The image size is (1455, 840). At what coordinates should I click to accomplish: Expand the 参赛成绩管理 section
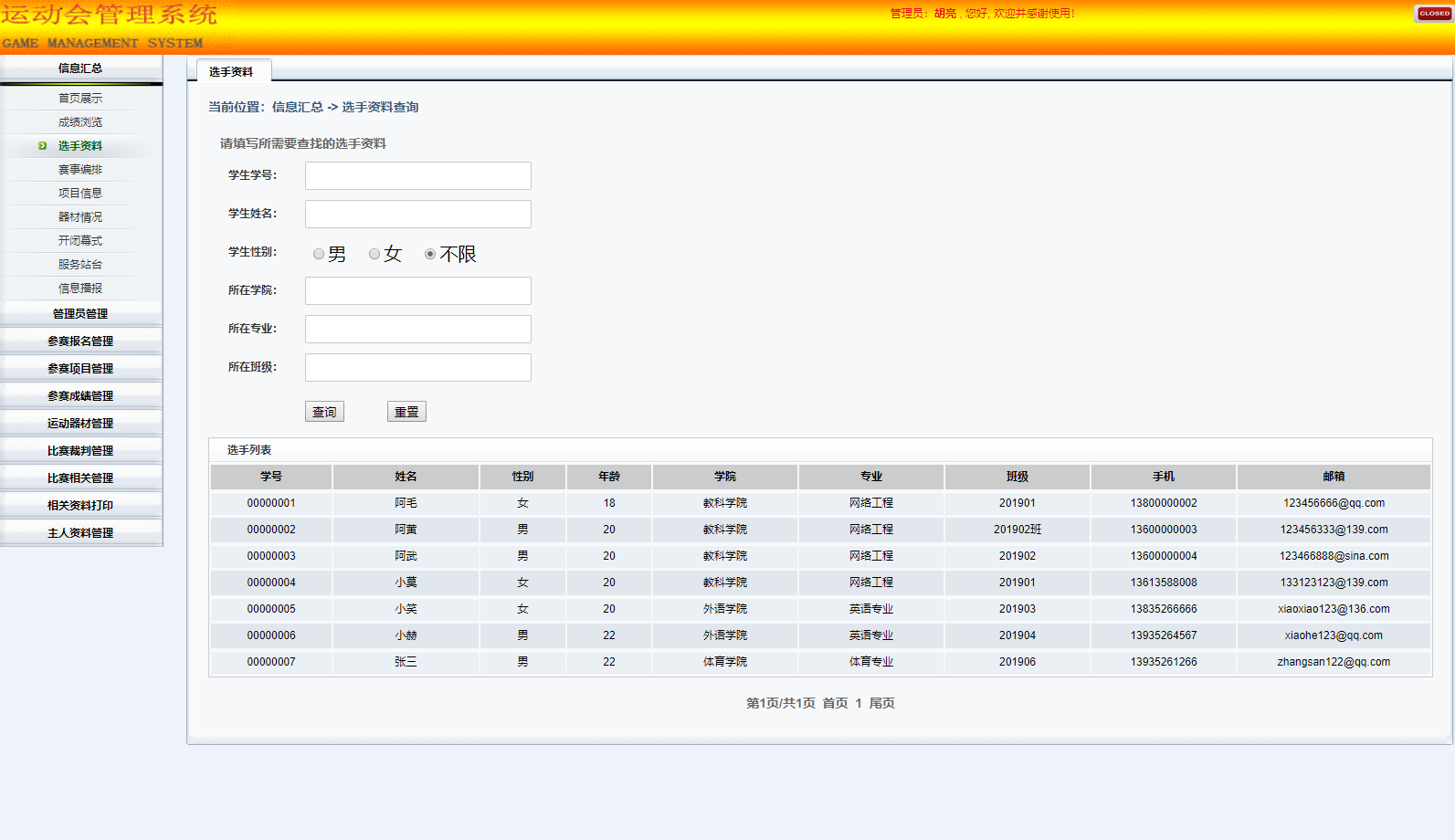pyautogui.click(x=81, y=396)
